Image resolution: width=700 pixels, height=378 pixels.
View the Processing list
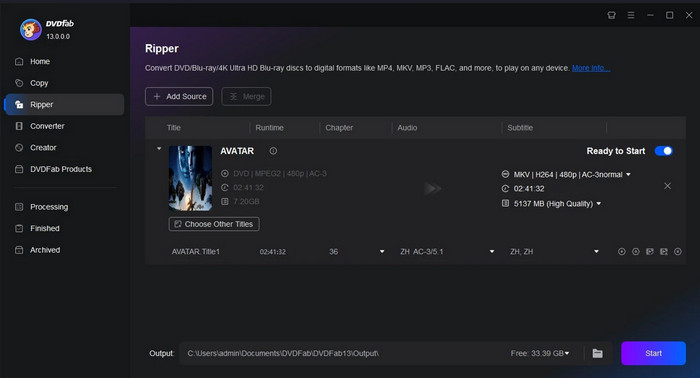coord(49,207)
